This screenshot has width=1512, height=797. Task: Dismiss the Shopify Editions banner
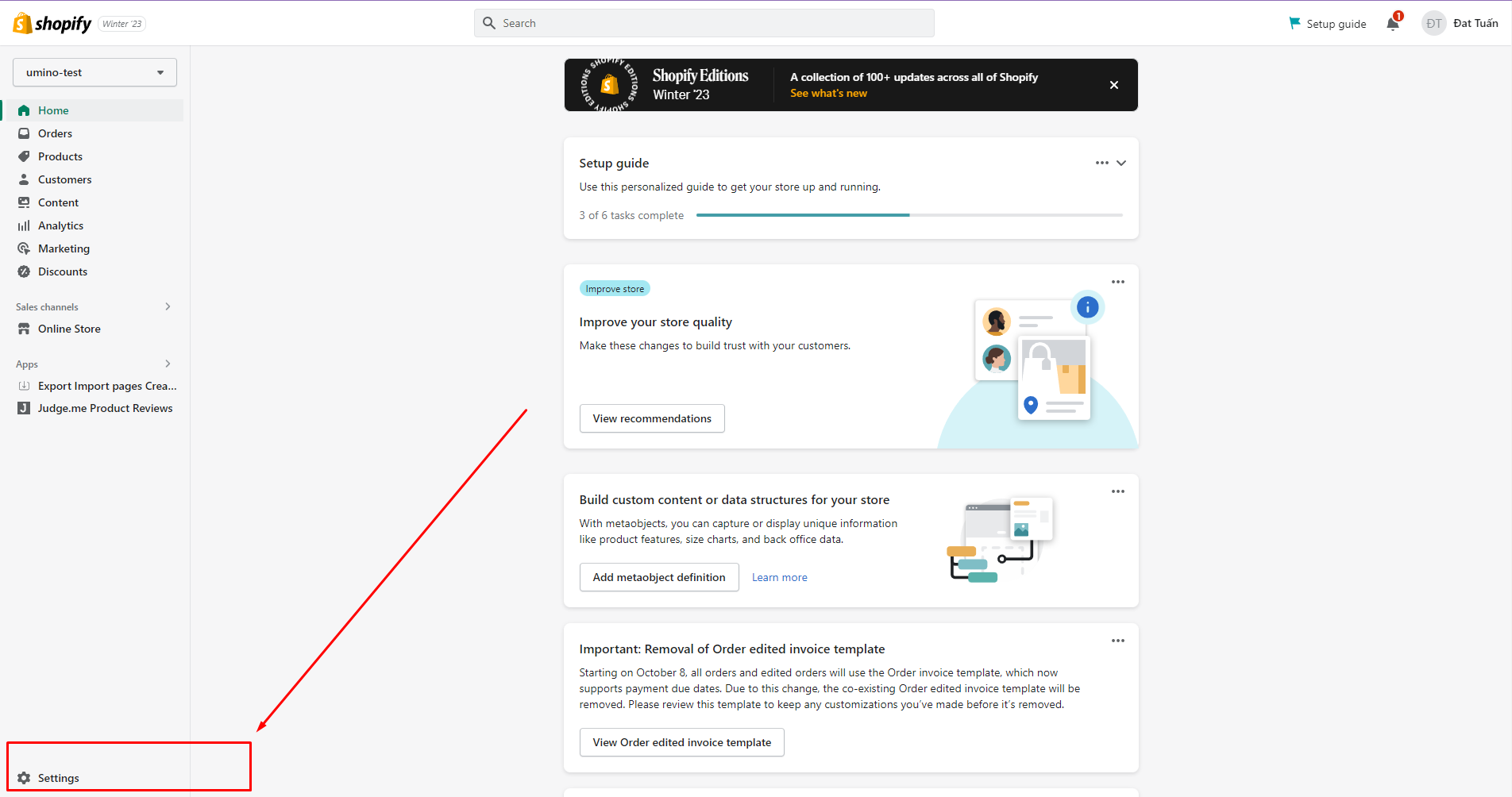[x=1114, y=85]
